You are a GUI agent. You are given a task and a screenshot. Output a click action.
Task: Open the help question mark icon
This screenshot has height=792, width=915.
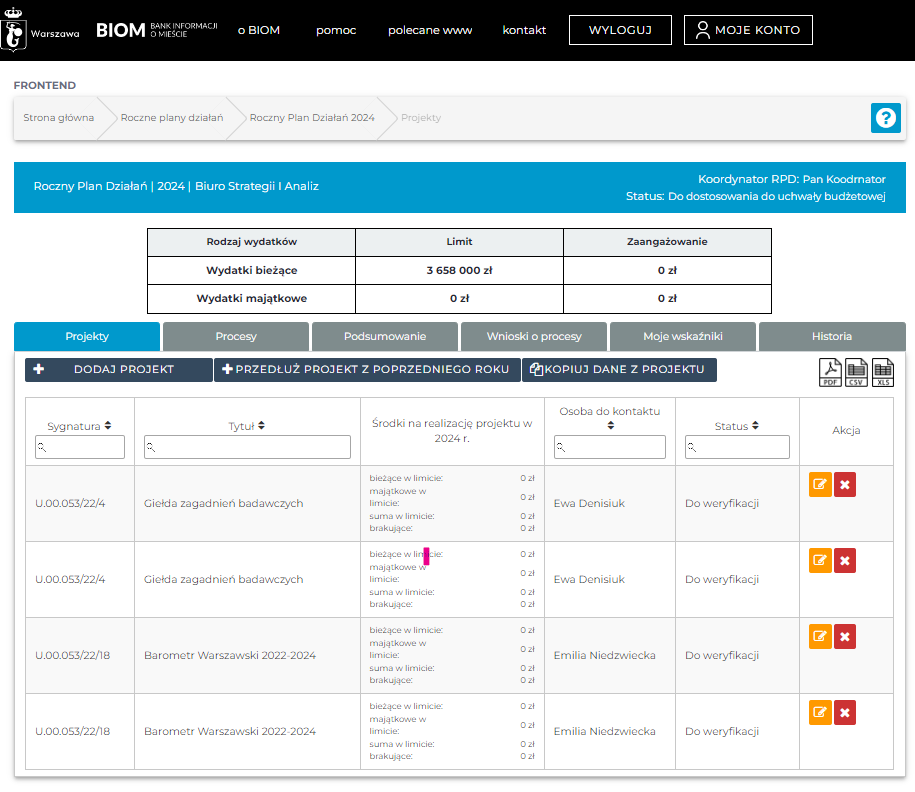point(885,118)
